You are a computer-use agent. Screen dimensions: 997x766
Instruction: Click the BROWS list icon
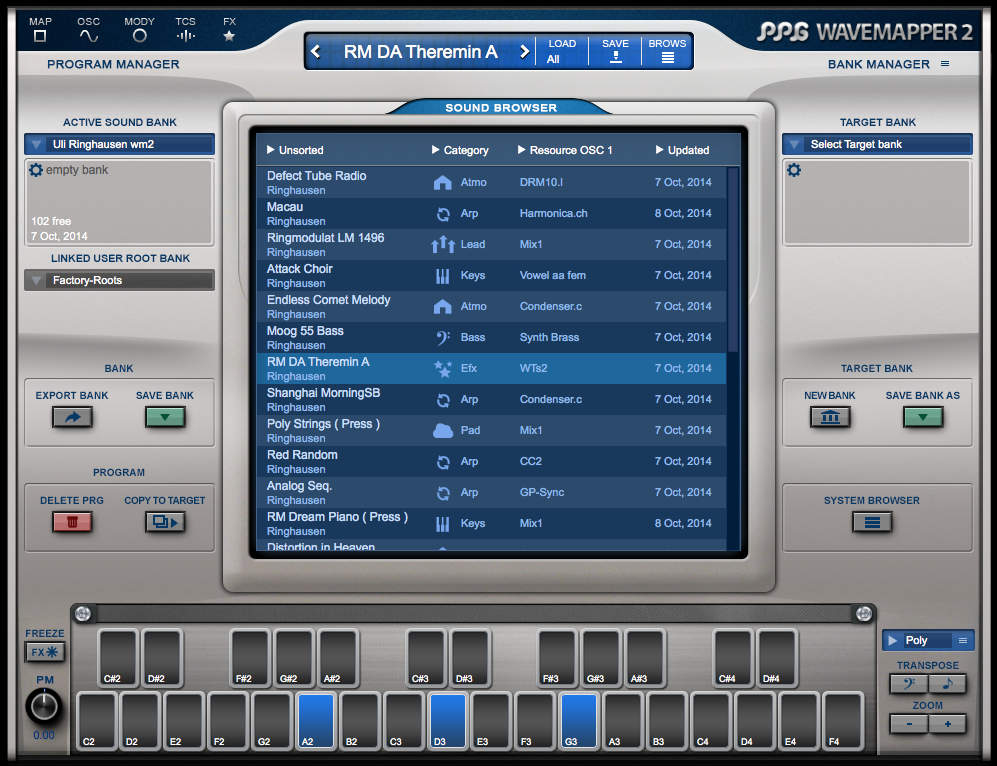click(668, 58)
